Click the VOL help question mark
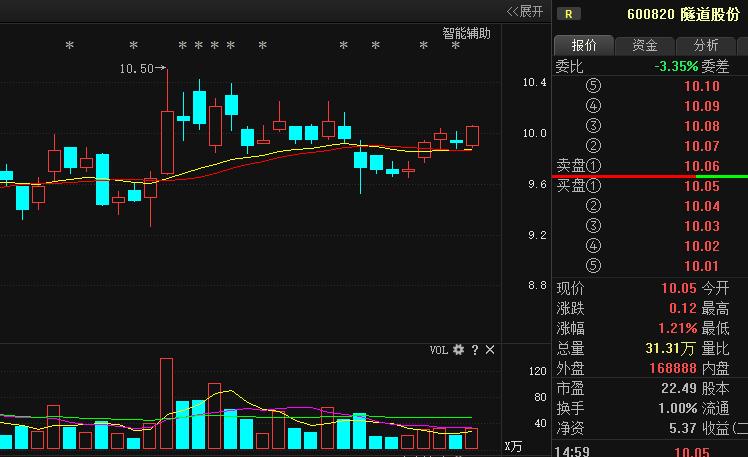 click(x=475, y=350)
